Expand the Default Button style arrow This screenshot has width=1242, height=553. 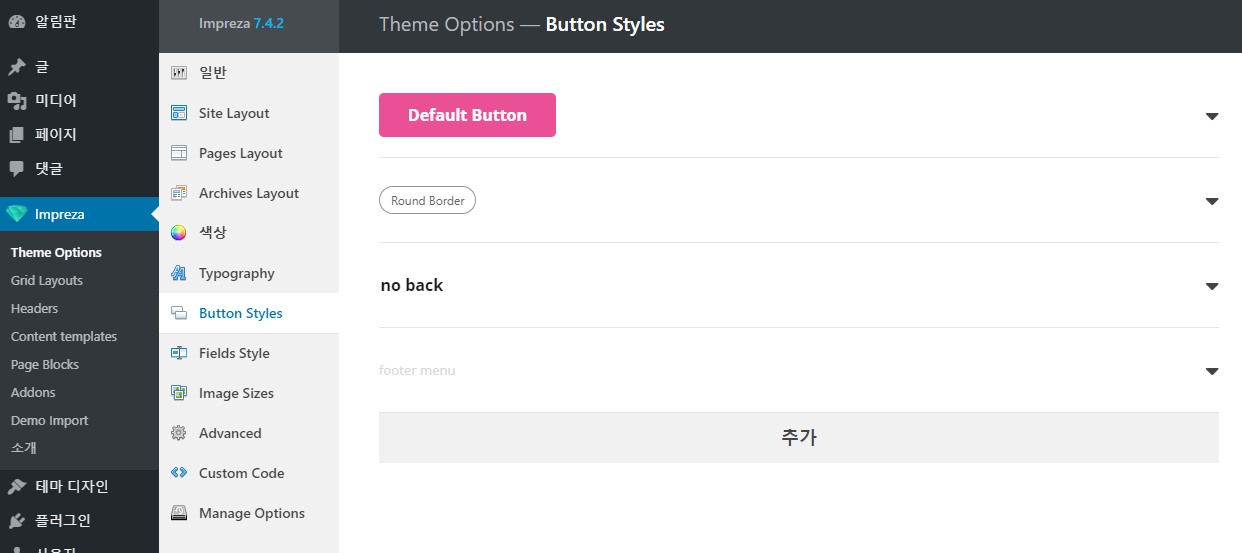(x=1211, y=116)
